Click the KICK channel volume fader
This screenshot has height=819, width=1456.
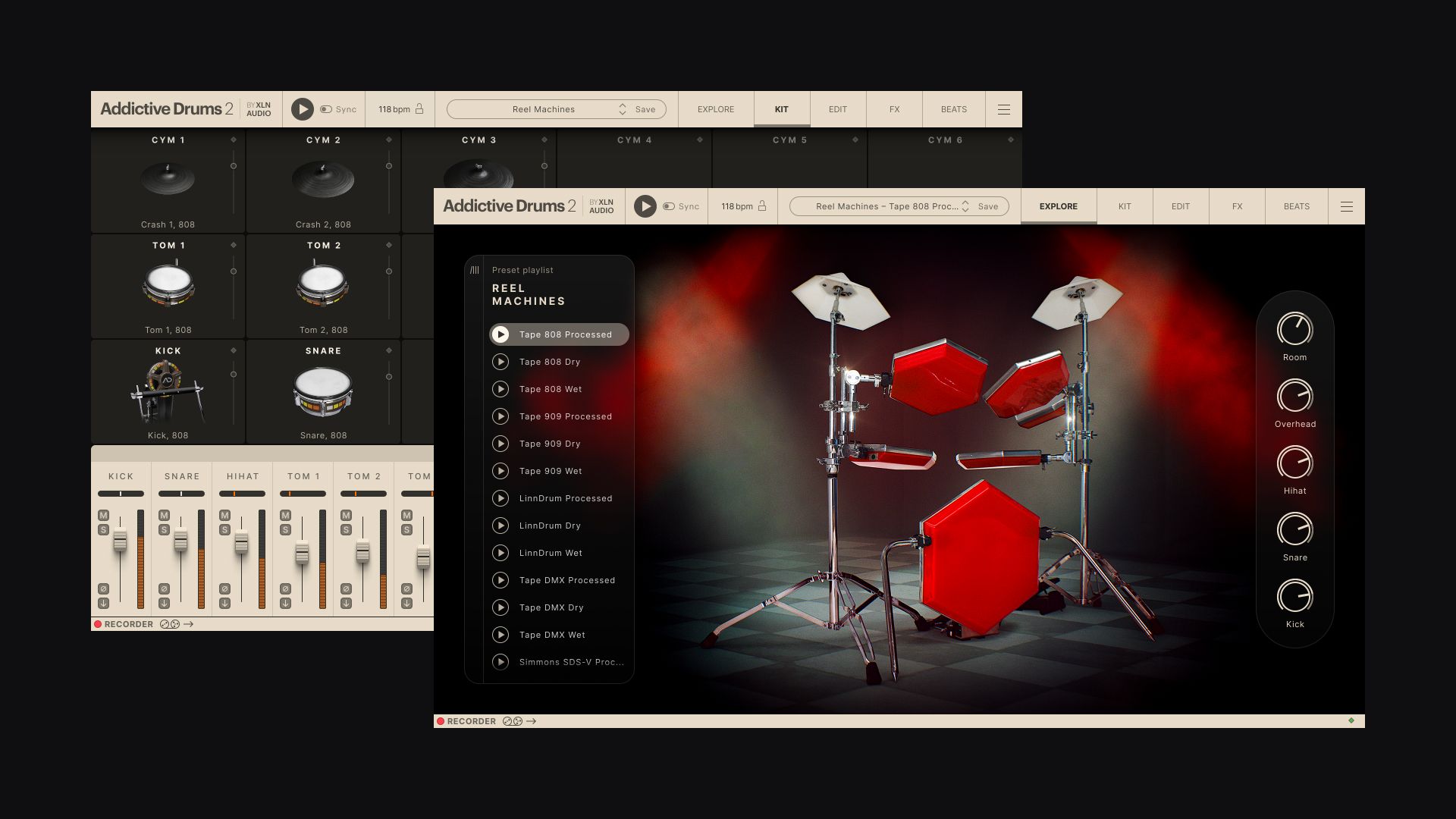(120, 541)
